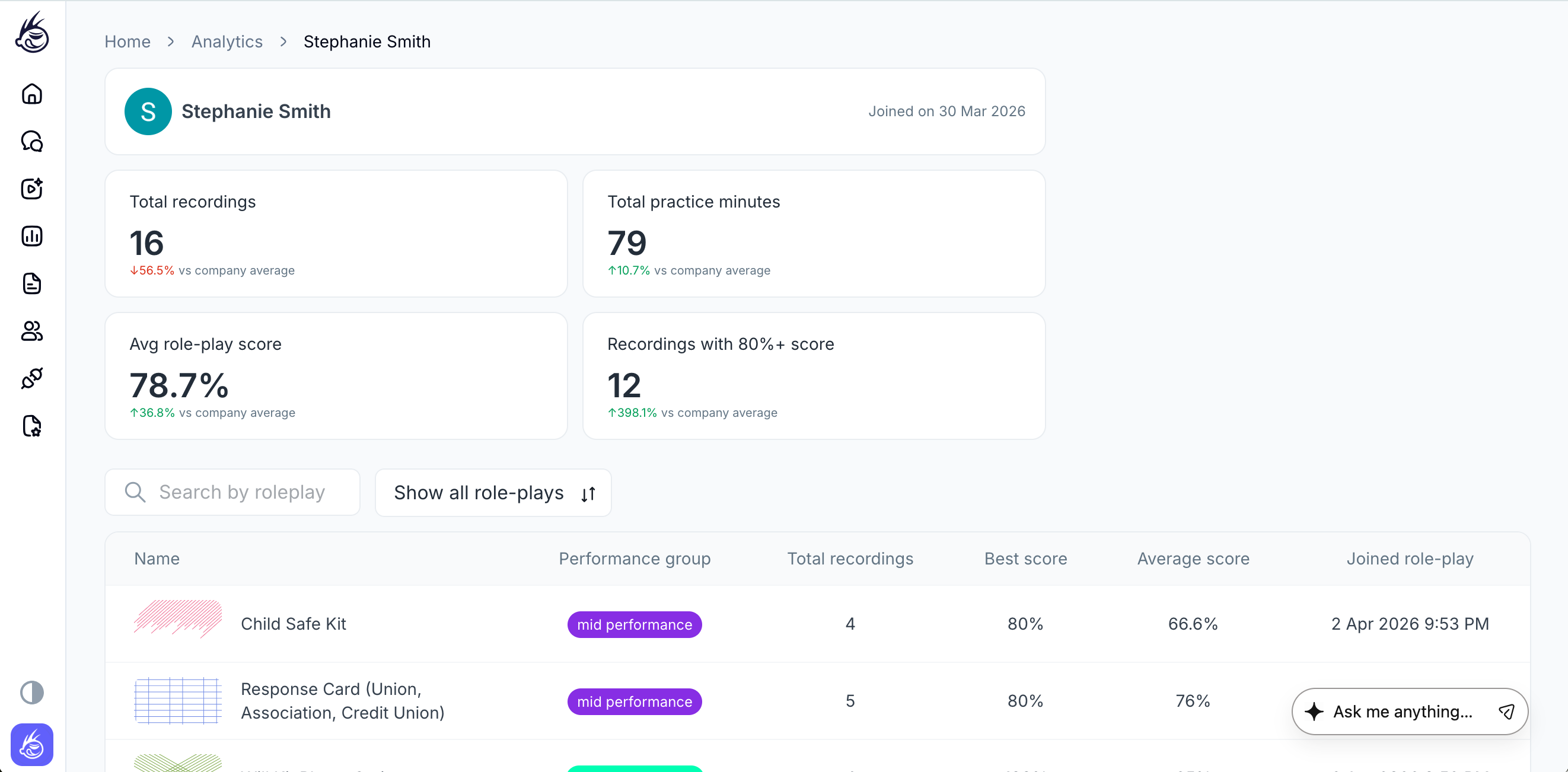Open Response Card (Union, Association, Credit Union)
Viewport: 1568px width, 772px height.
[343, 701]
